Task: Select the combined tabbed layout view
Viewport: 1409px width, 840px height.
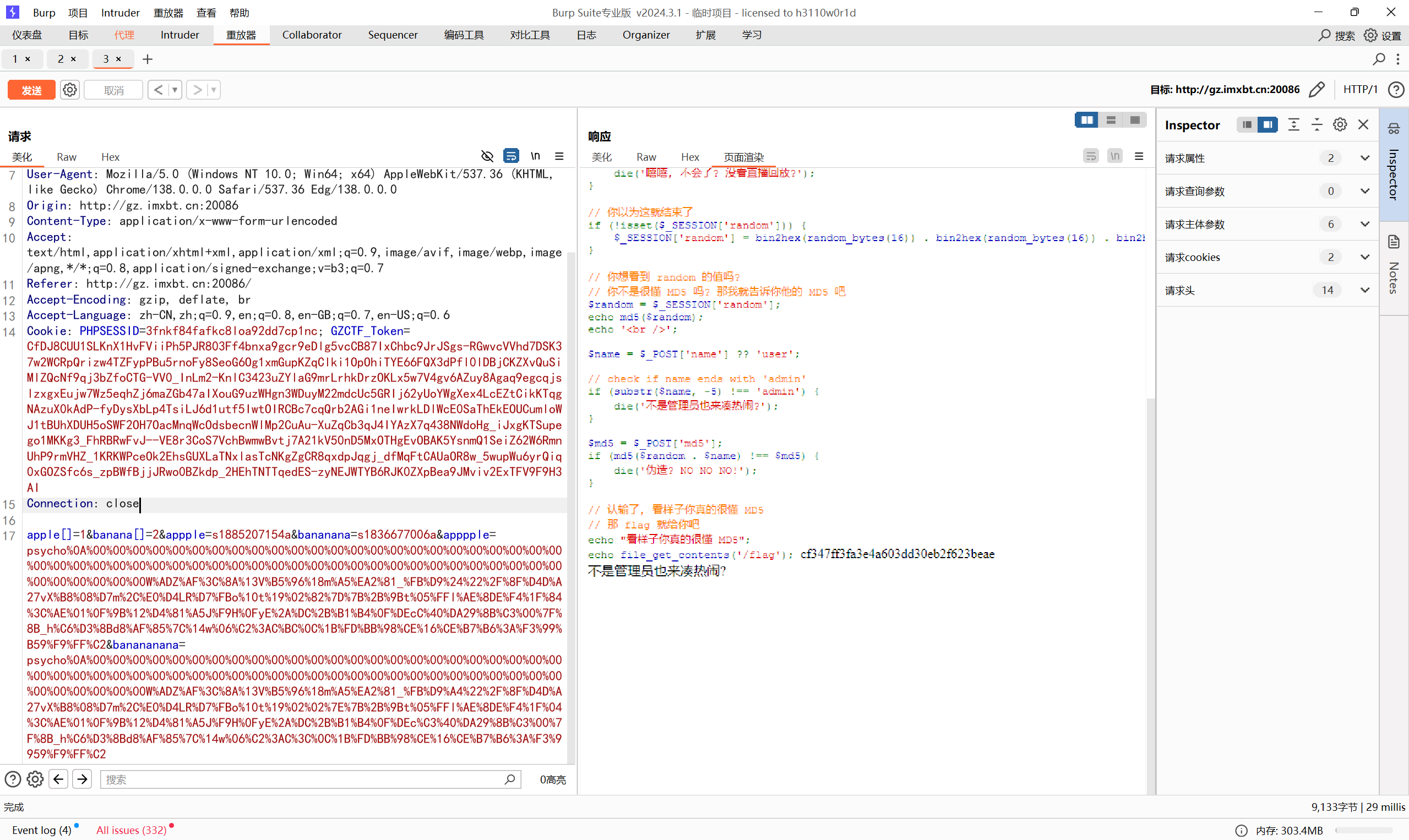Action: coord(1134,120)
